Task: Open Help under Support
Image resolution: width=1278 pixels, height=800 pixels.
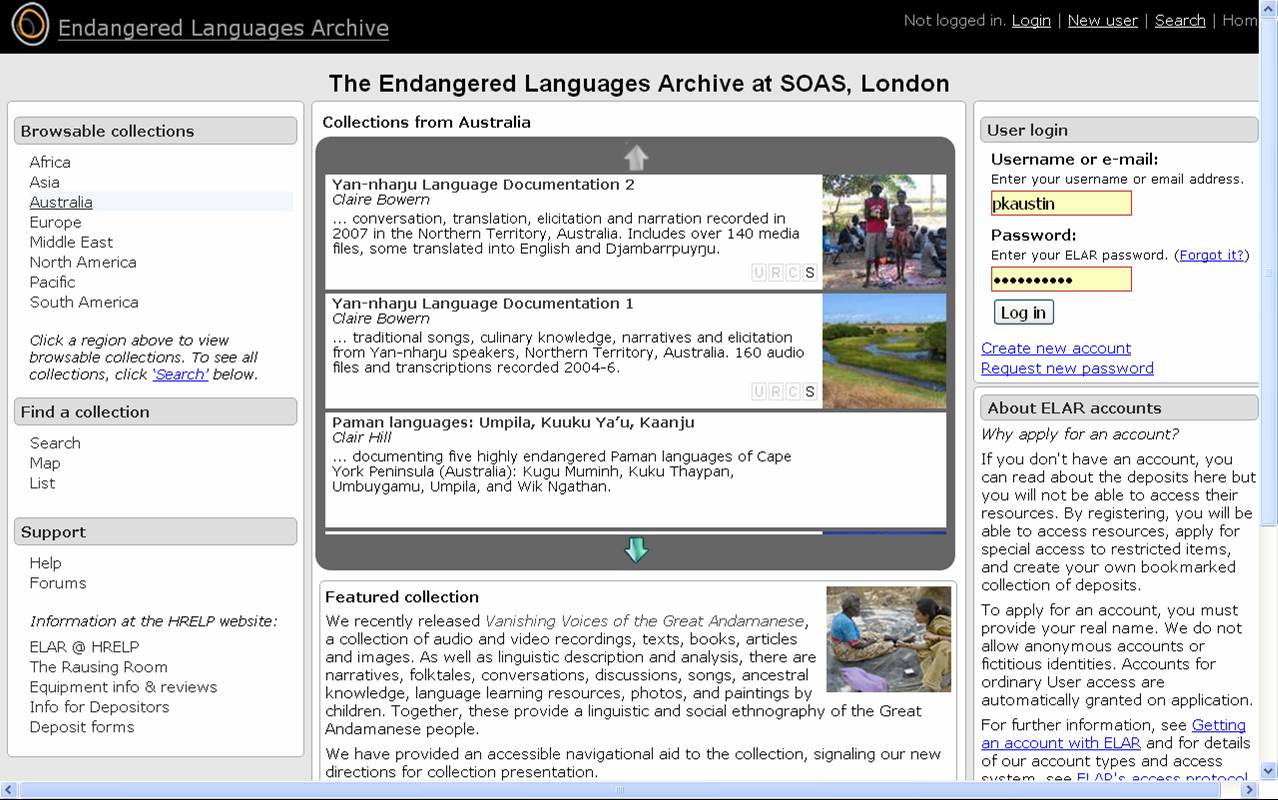Action: pos(45,563)
